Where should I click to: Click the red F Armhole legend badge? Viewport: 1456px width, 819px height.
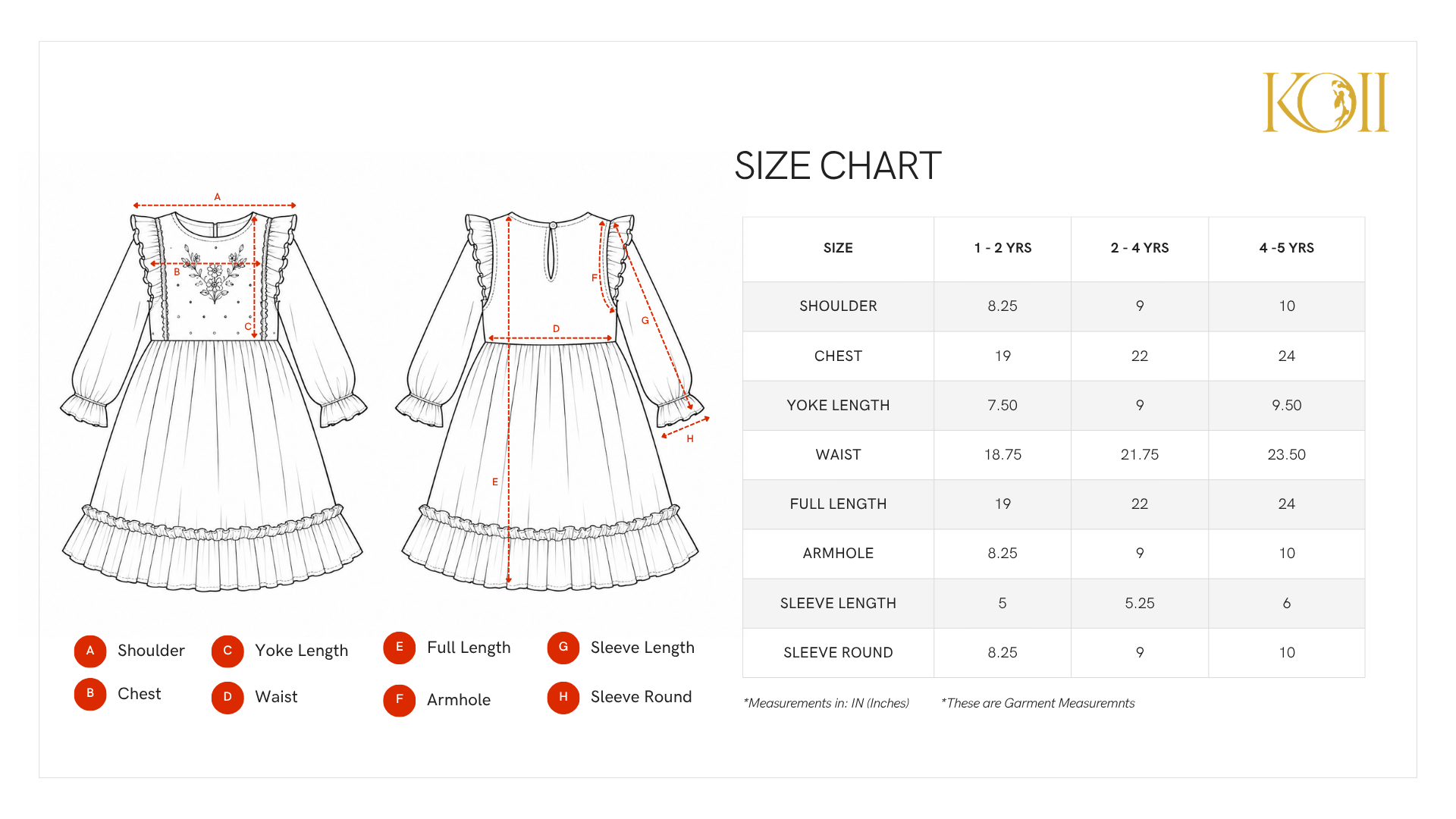point(400,700)
